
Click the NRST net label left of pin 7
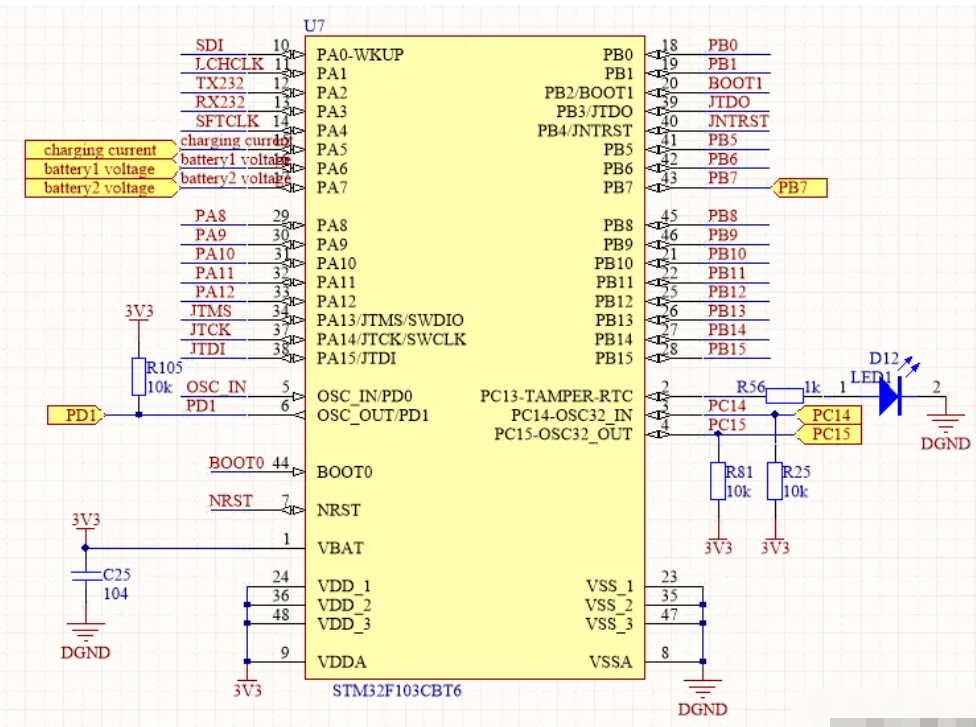click(231, 501)
